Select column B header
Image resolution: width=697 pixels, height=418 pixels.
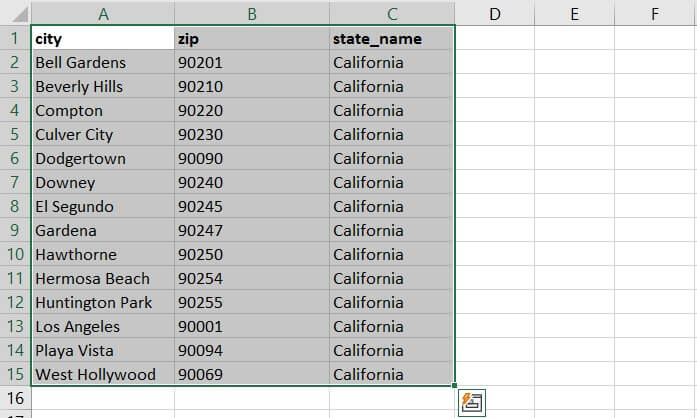click(252, 14)
